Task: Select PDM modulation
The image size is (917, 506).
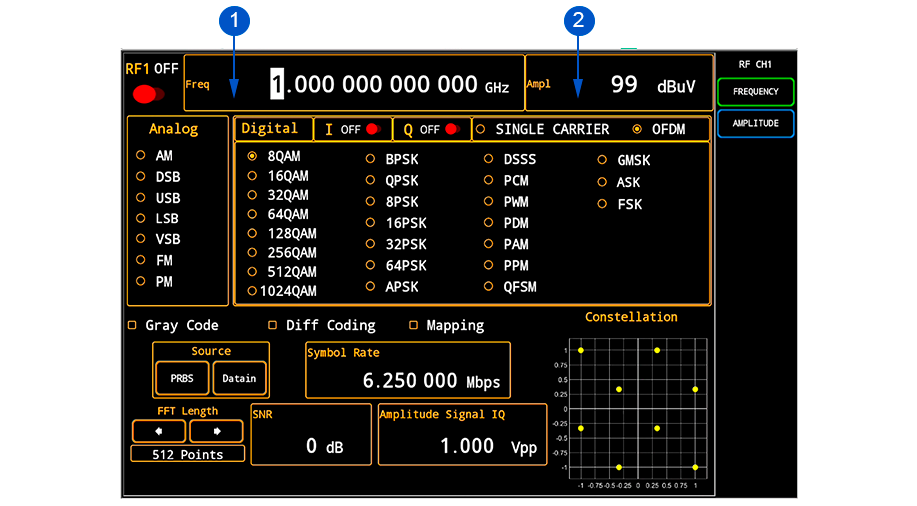Action: click(x=488, y=222)
